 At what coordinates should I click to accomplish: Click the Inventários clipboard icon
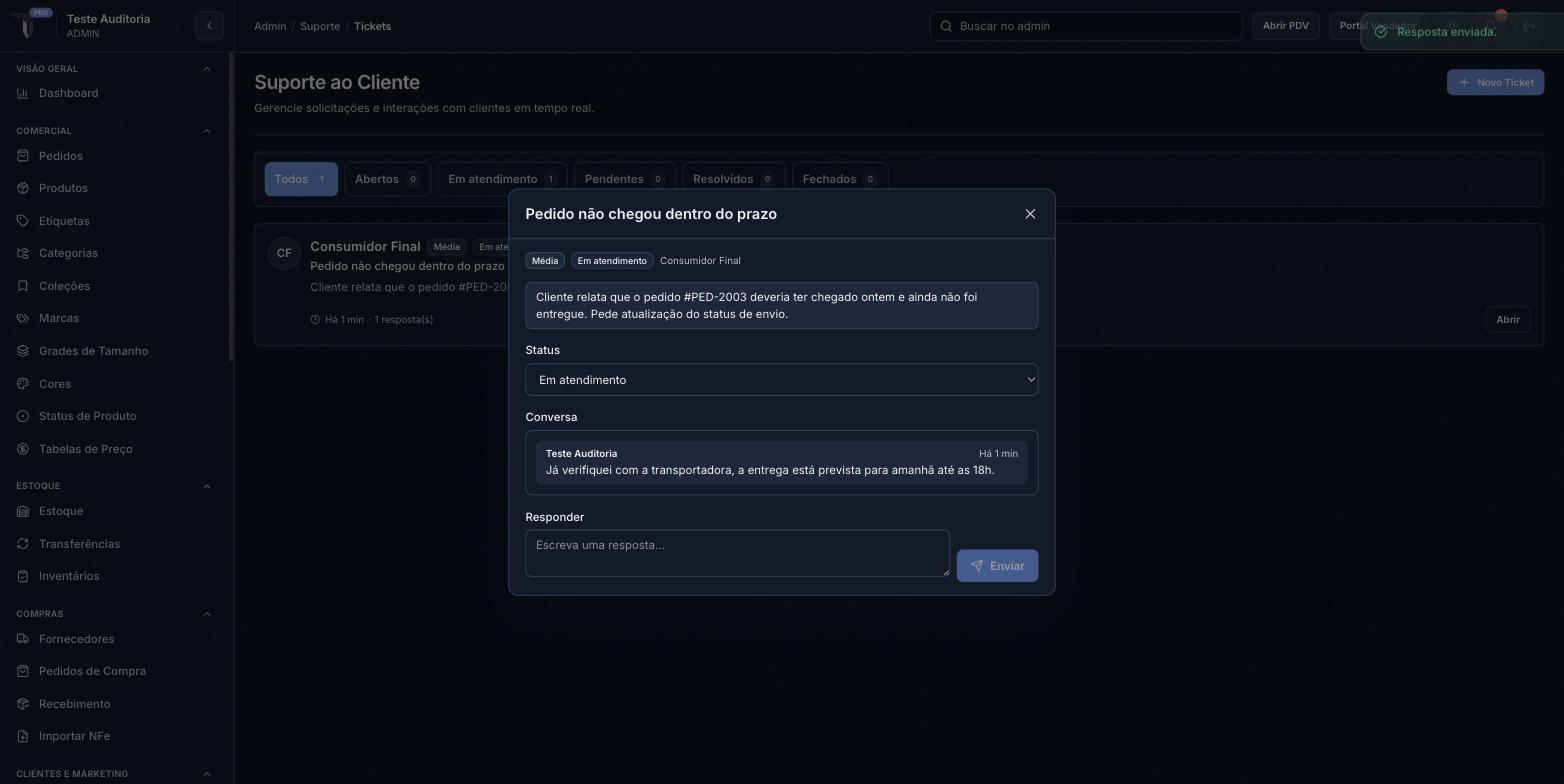[x=23, y=576]
